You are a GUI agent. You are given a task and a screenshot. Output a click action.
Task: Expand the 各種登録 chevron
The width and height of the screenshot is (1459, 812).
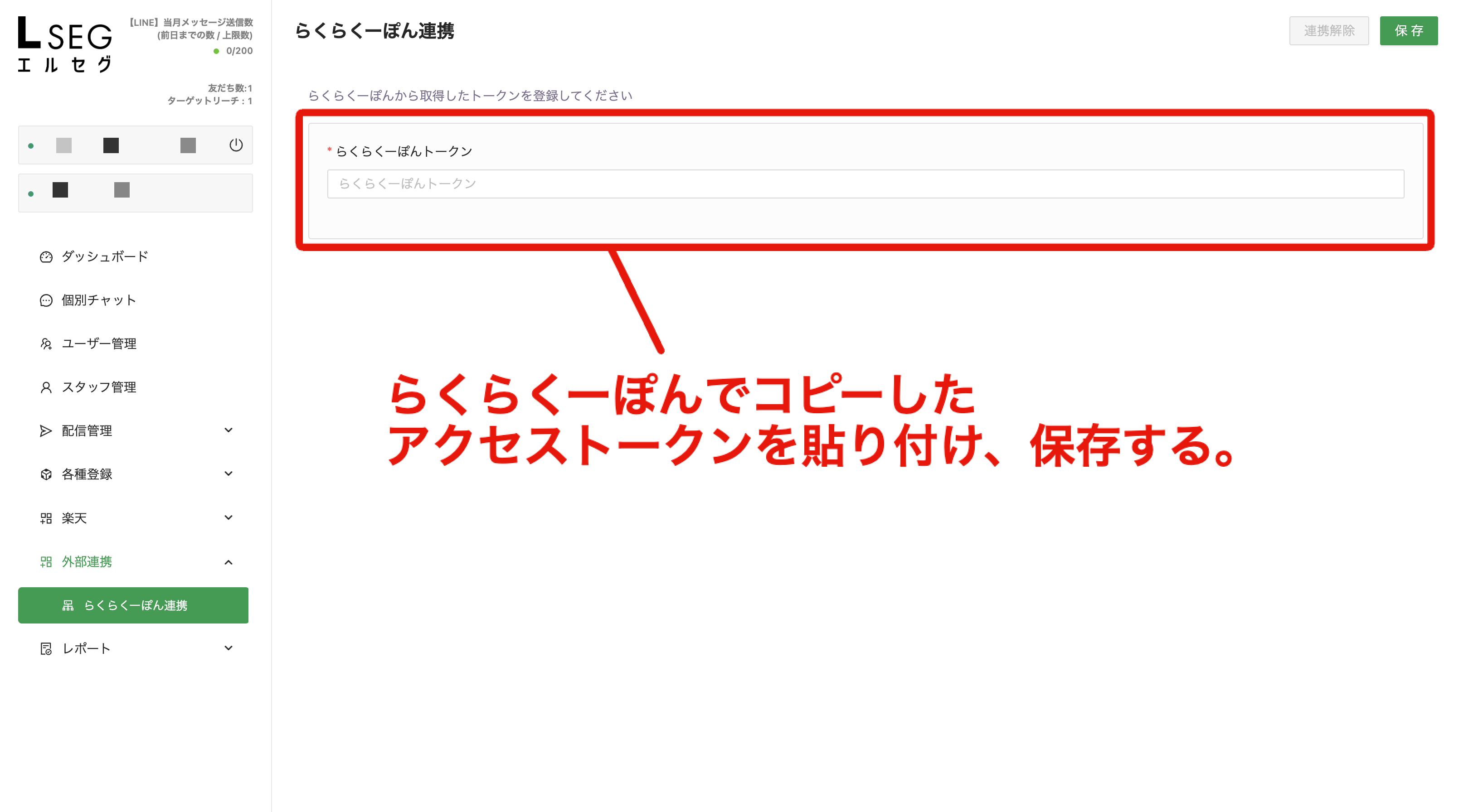click(x=228, y=474)
